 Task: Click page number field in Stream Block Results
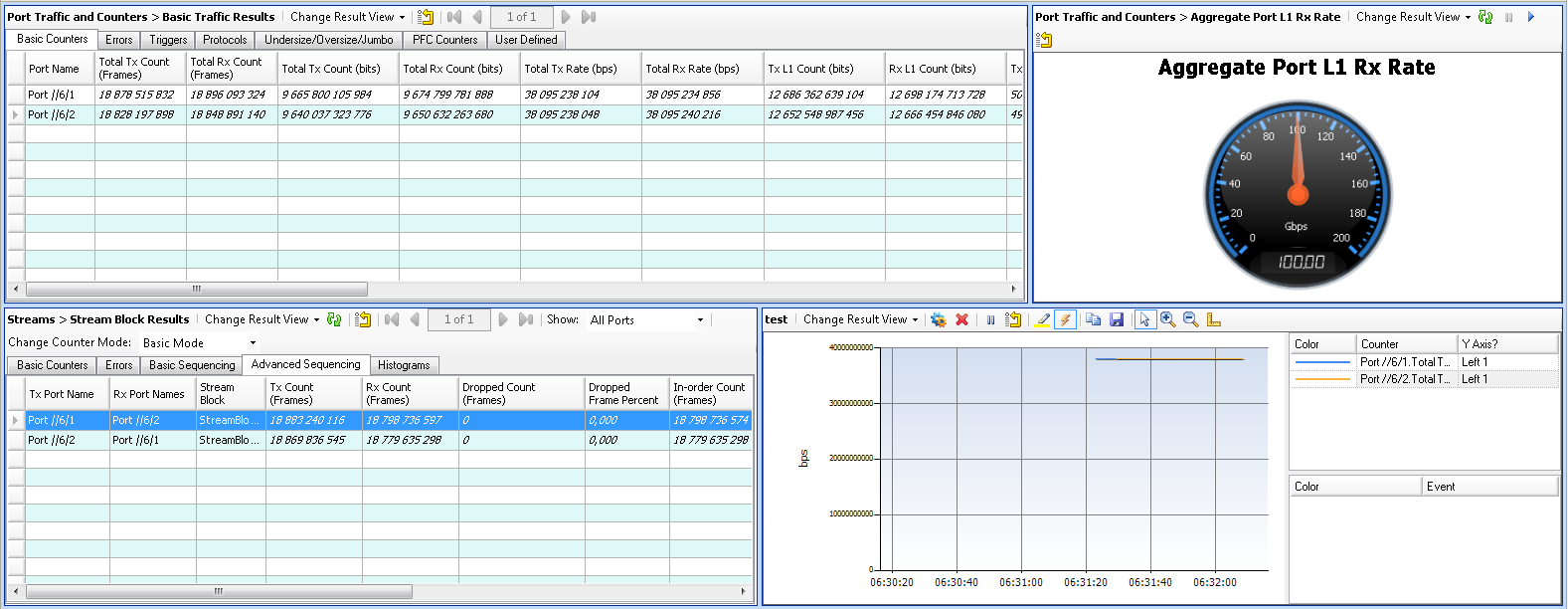458,319
